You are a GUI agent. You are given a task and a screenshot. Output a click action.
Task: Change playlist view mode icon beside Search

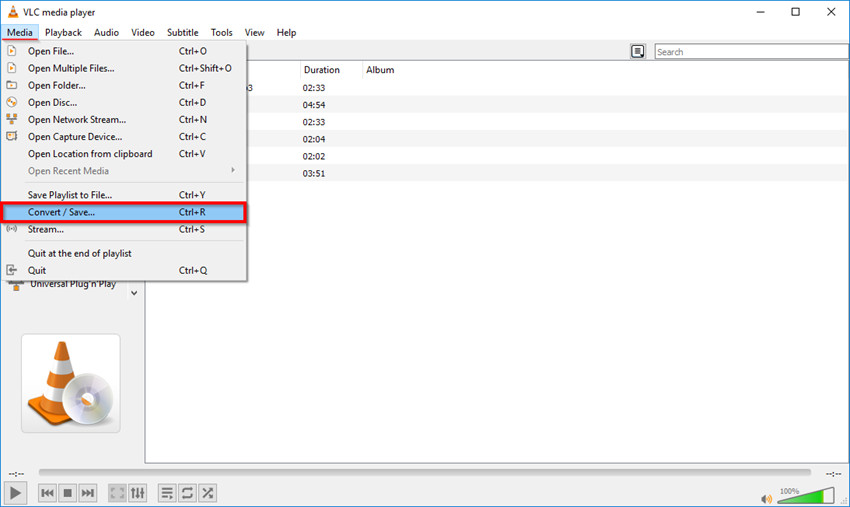point(638,52)
